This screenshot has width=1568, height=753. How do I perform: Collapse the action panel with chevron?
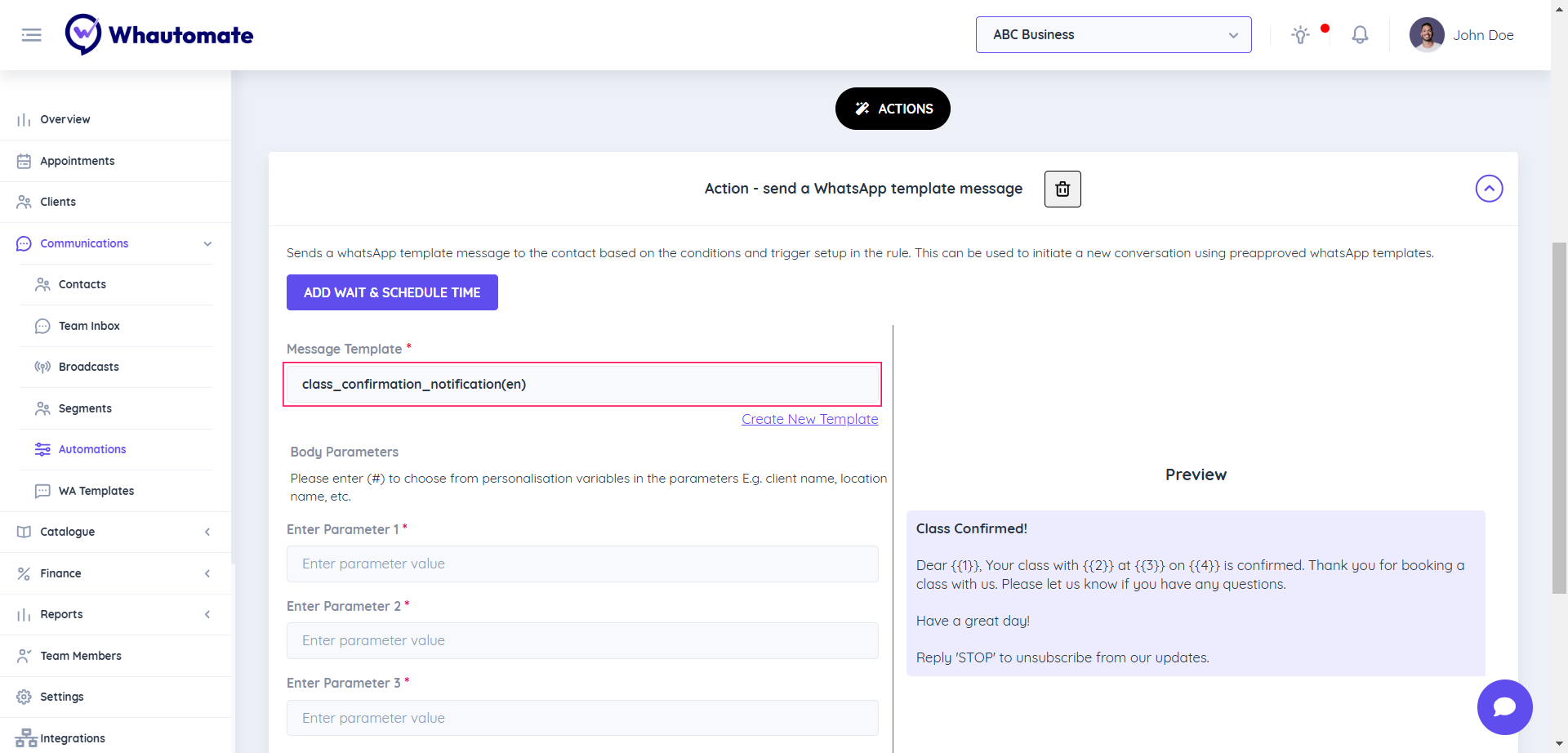1489,189
